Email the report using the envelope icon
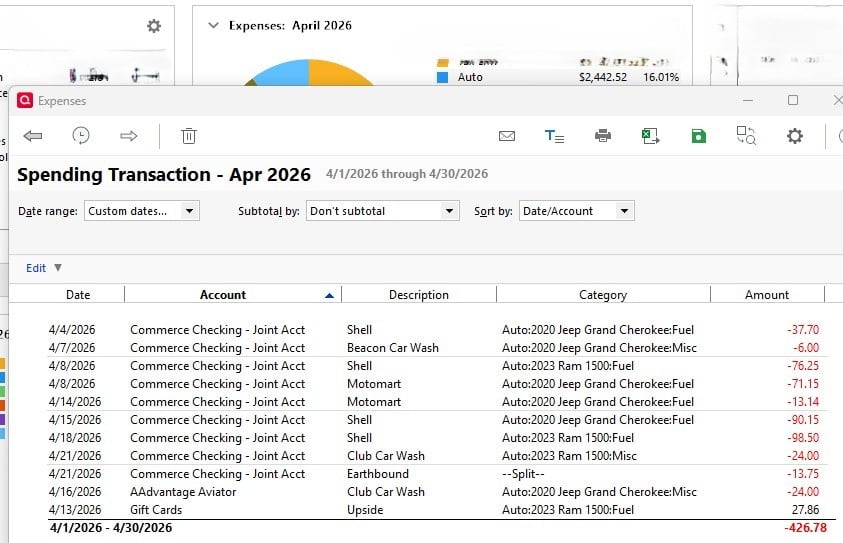This screenshot has height=543, width=843. coord(506,136)
